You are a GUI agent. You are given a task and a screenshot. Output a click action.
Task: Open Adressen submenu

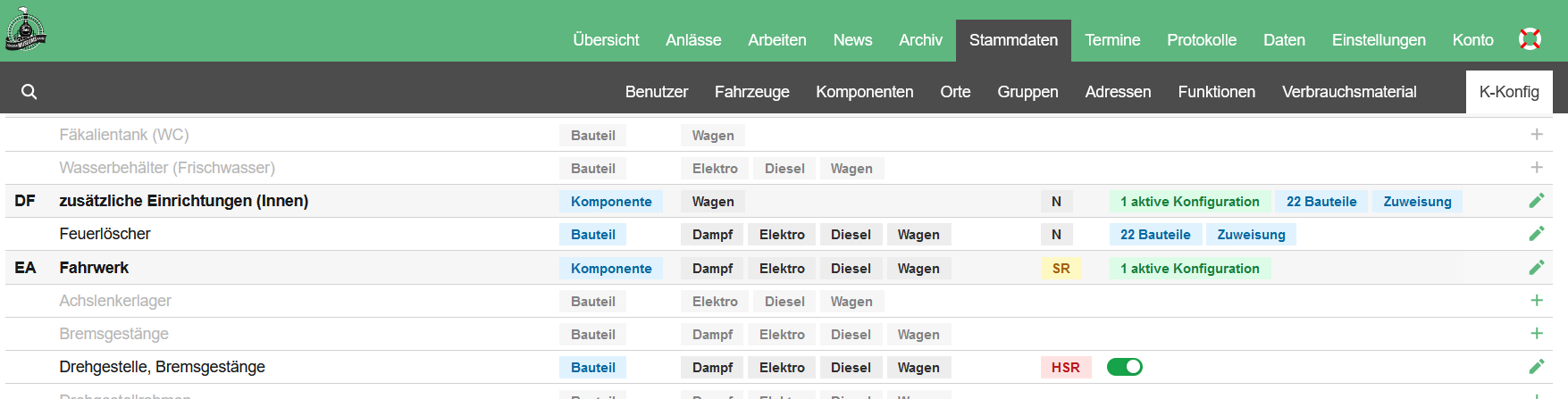tap(1118, 92)
